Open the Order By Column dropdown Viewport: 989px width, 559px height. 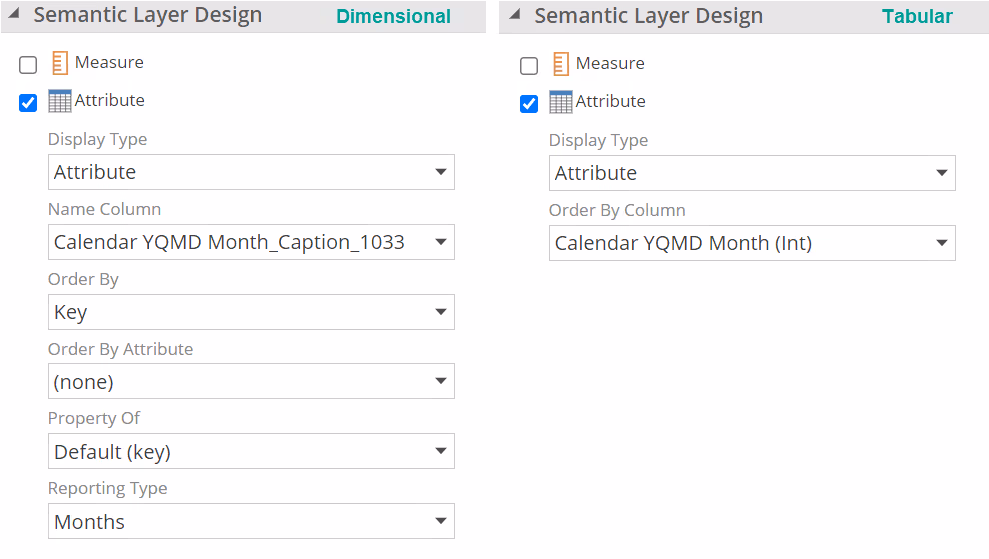(752, 243)
